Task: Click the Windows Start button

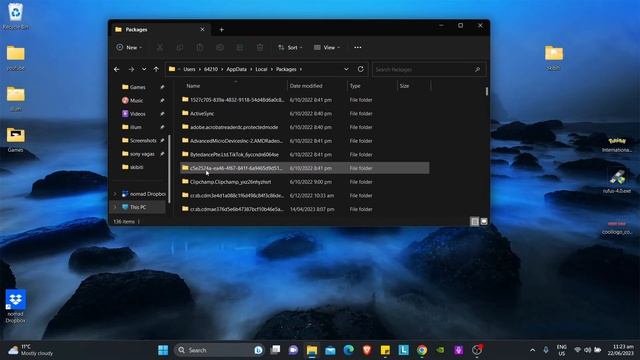Action: click(163, 350)
